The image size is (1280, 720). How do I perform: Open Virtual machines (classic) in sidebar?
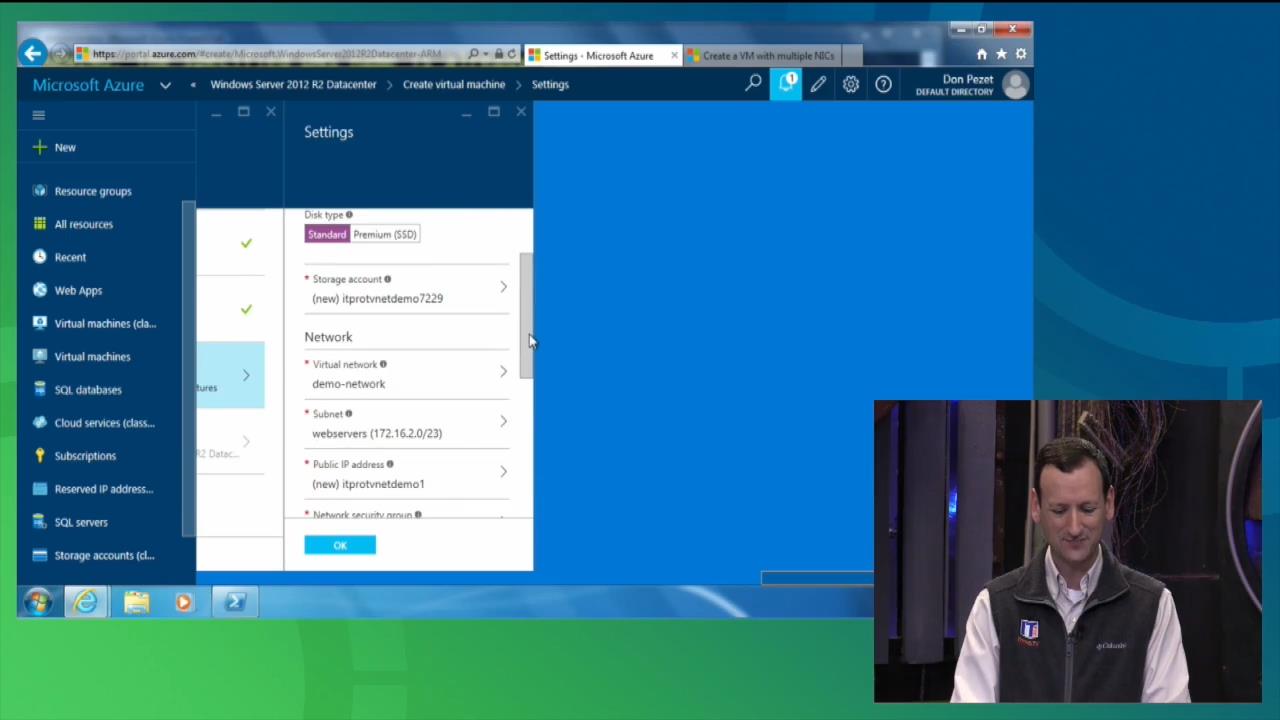point(105,323)
